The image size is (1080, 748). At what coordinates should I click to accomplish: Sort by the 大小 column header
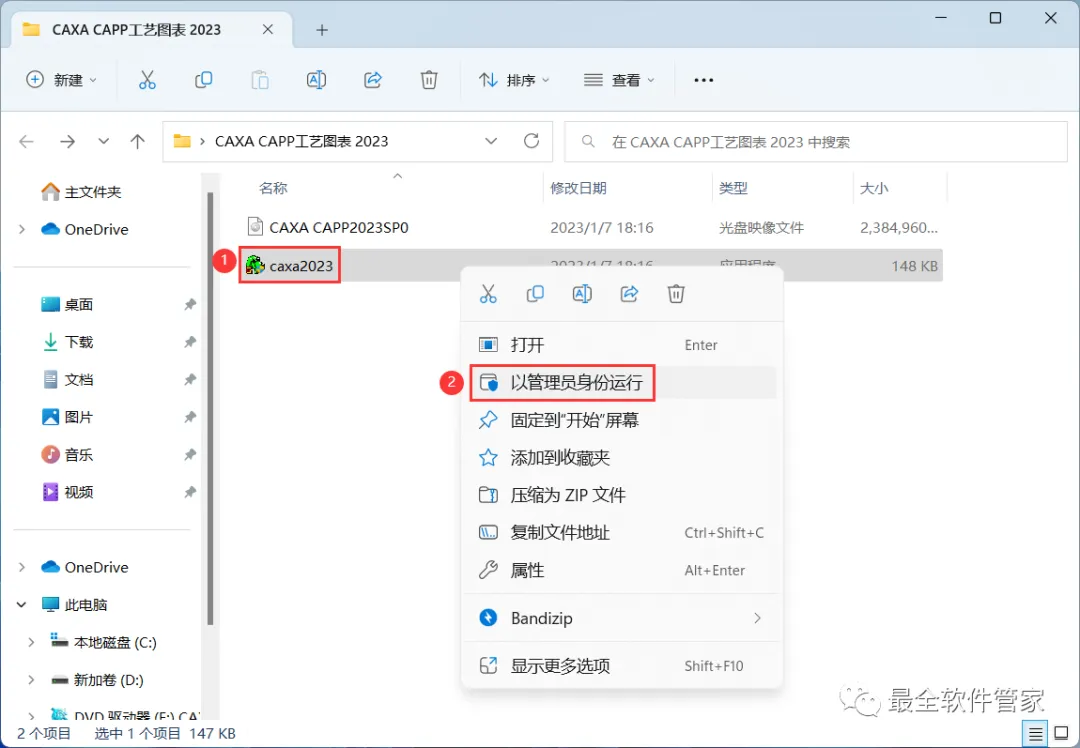click(873, 188)
